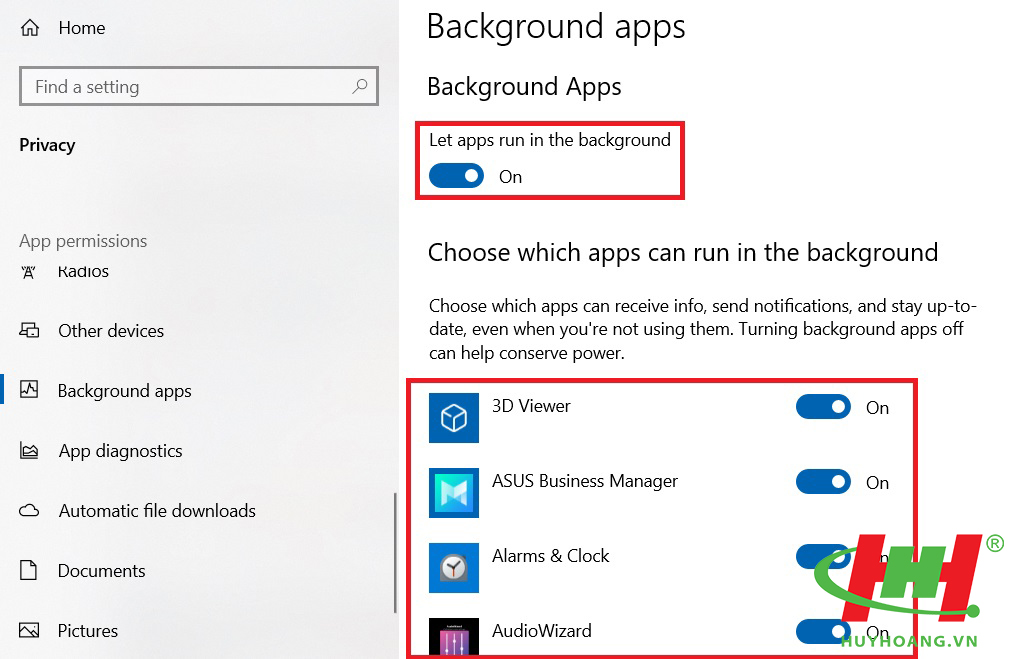Click the Automatic file downloads cloud icon
Screen dimensions: 1016x659
30,511
